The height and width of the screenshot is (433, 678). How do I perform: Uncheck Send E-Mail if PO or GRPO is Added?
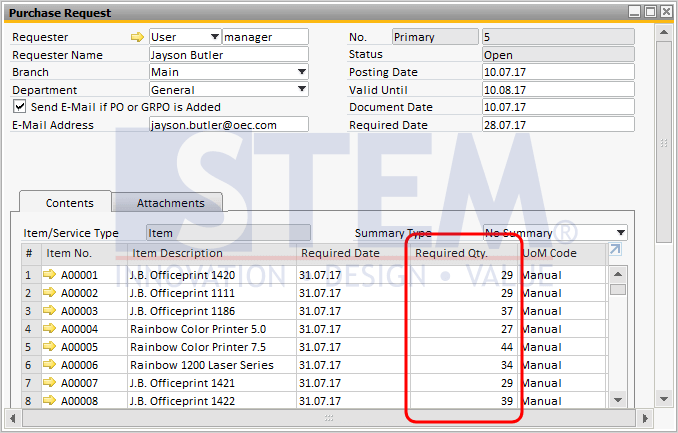19,106
